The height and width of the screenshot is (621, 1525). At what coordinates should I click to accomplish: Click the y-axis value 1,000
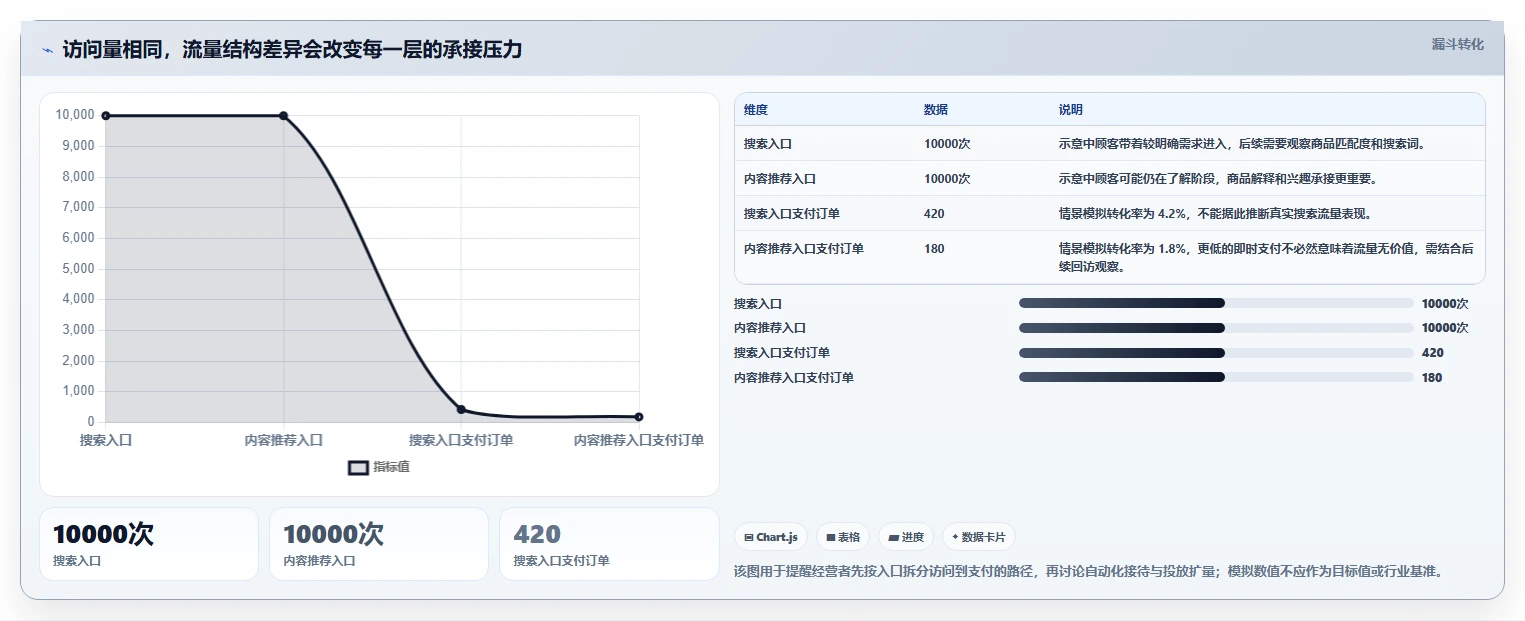pyautogui.click(x=78, y=391)
